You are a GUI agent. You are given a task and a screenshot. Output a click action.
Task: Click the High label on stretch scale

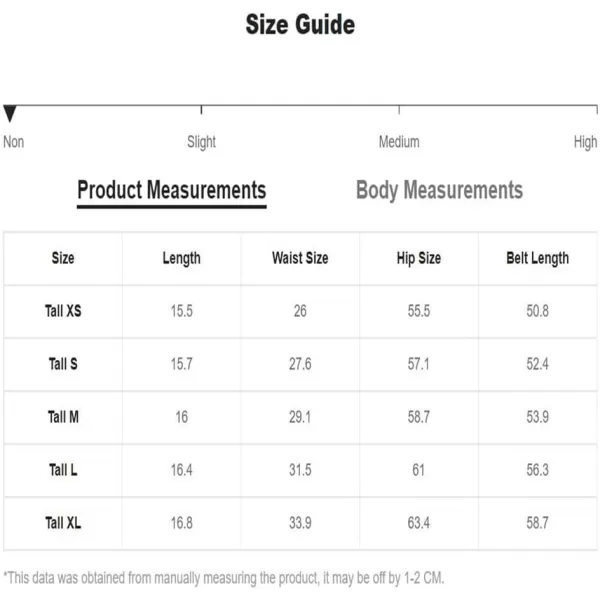tap(585, 142)
